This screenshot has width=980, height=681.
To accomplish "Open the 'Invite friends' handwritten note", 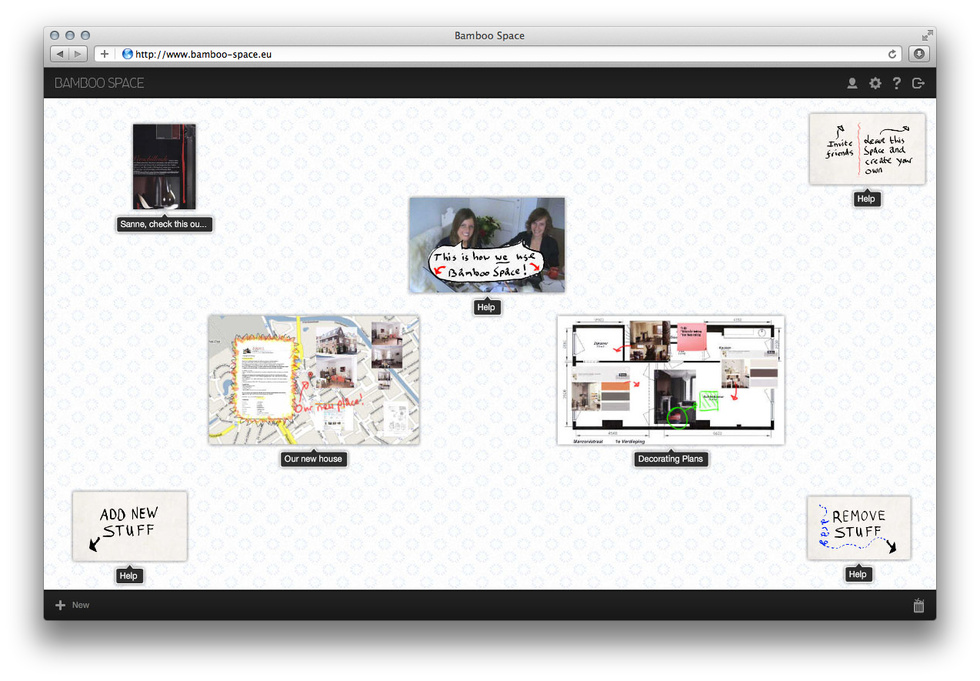I will tap(867, 149).
